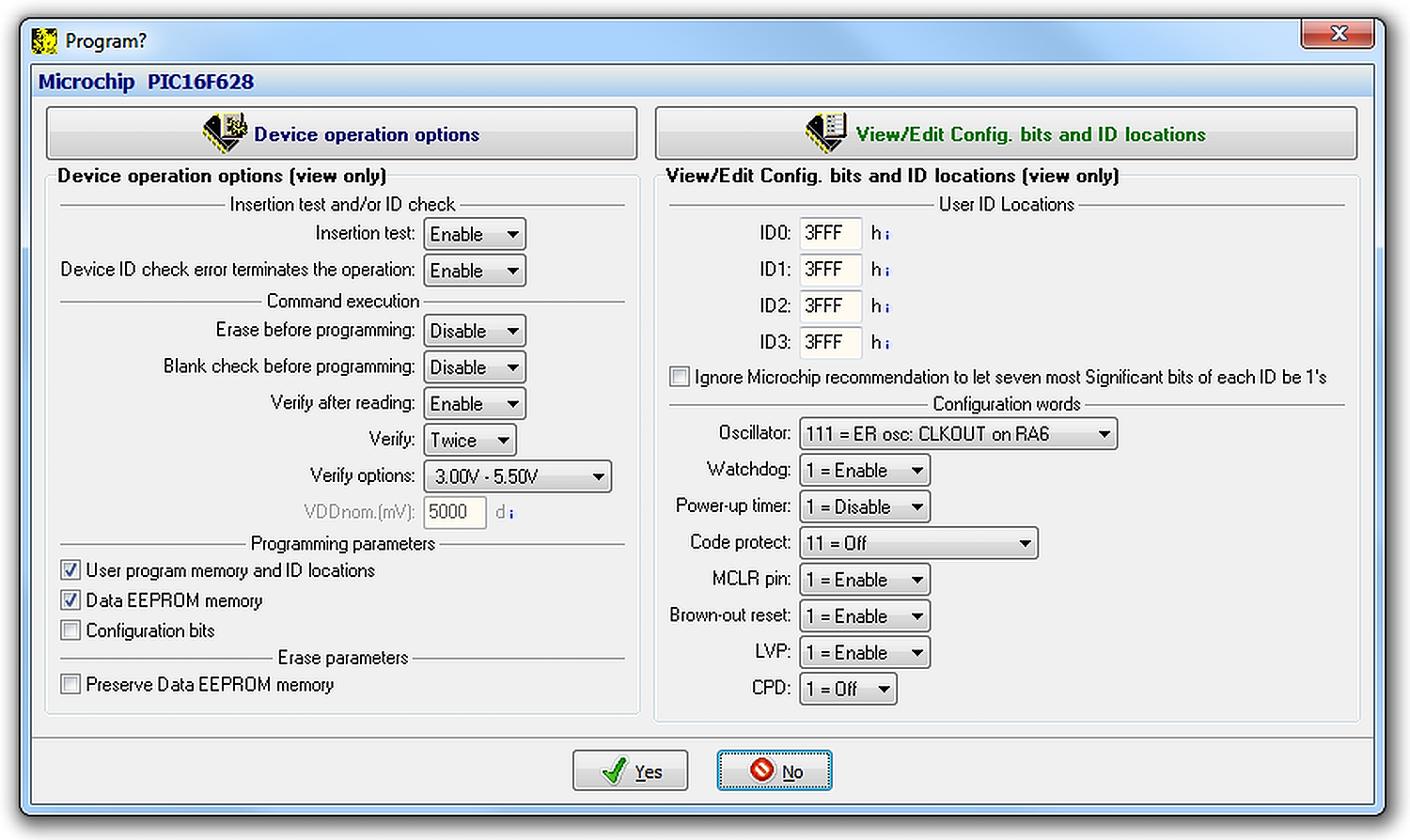Click the Program? title bar application icon
The width and height of the screenshot is (1410, 840).
coord(44,40)
